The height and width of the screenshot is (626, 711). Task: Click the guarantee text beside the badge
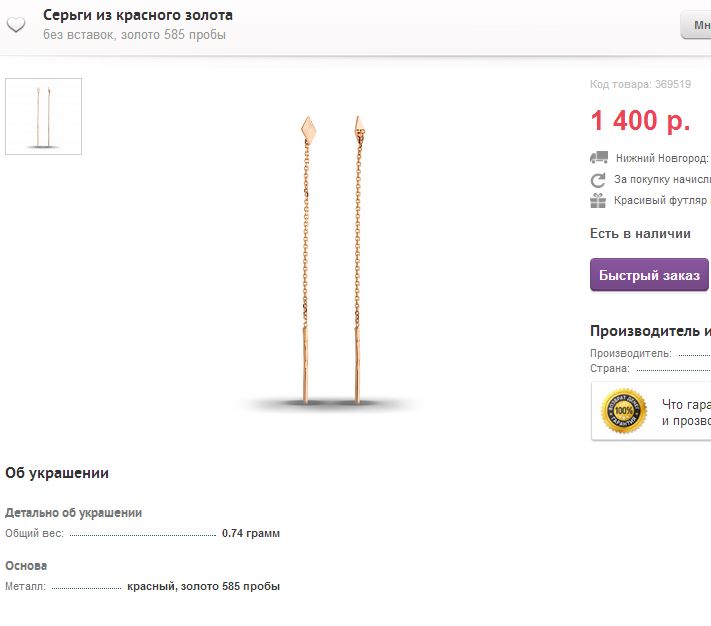point(686,412)
